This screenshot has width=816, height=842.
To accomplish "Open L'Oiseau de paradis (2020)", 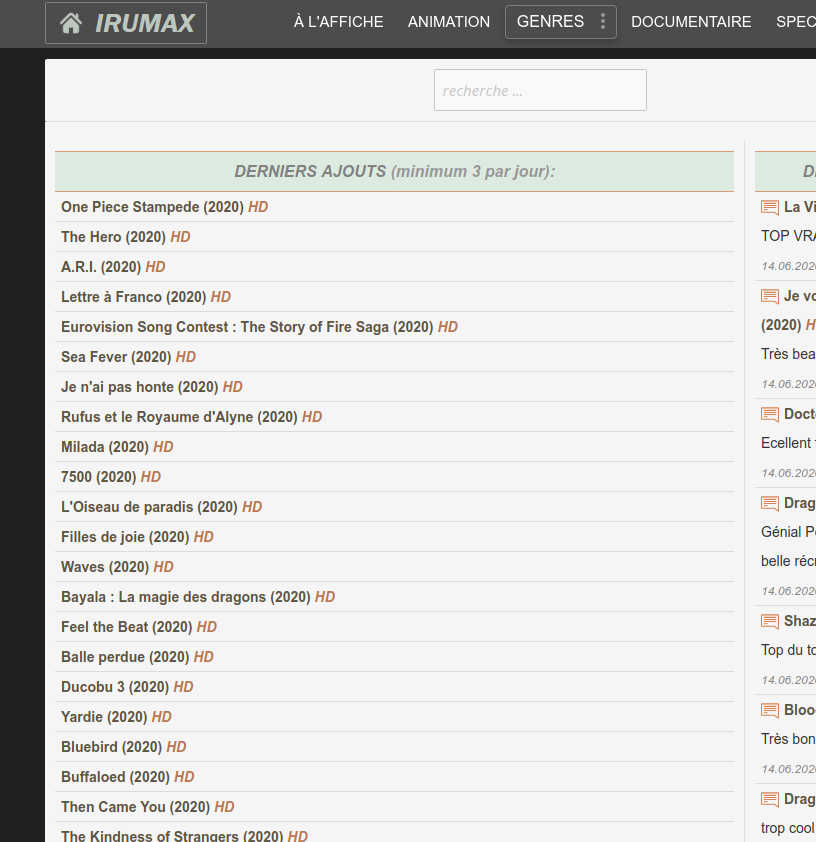I will [x=162, y=507].
